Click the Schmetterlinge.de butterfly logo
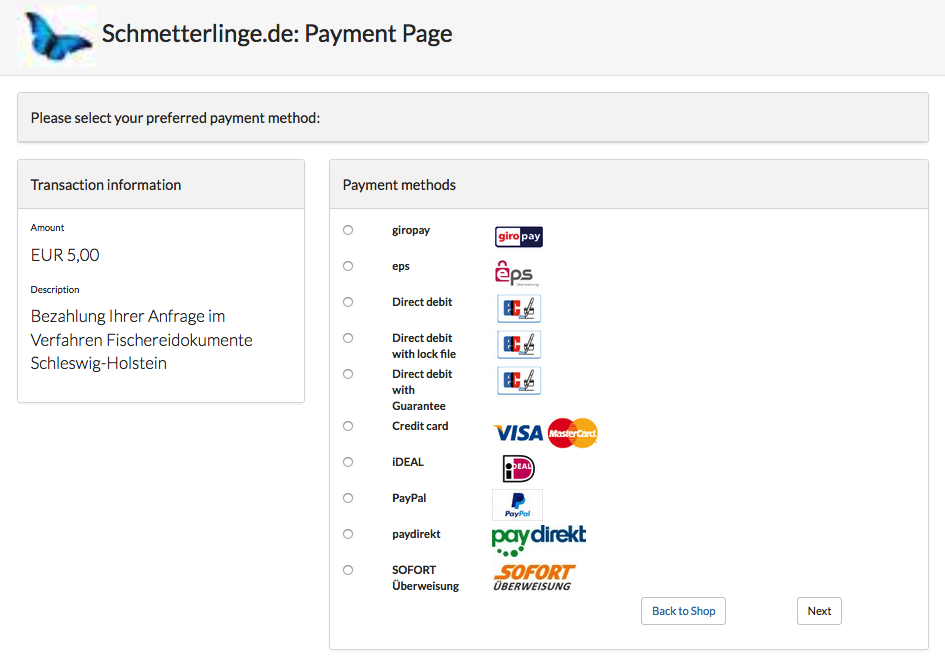The width and height of the screenshot is (945, 665). pos(56,34)
